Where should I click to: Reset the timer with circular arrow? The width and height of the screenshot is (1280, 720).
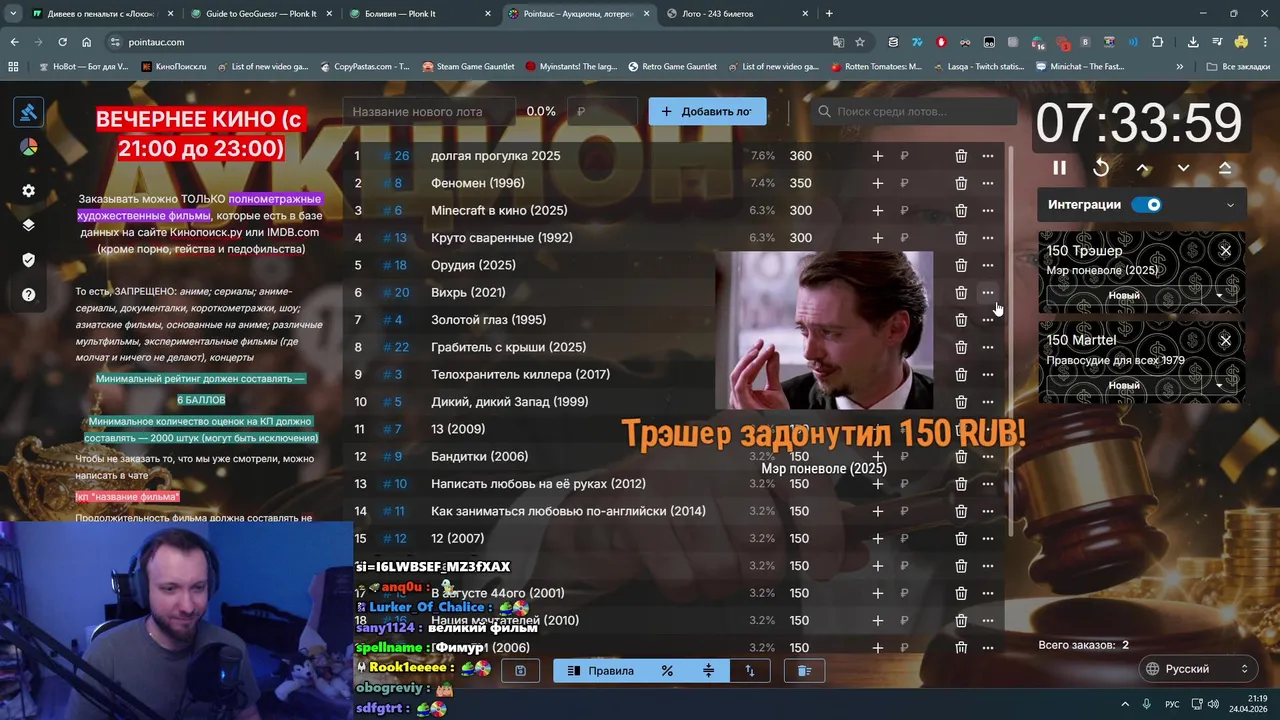pos(1101,168)
